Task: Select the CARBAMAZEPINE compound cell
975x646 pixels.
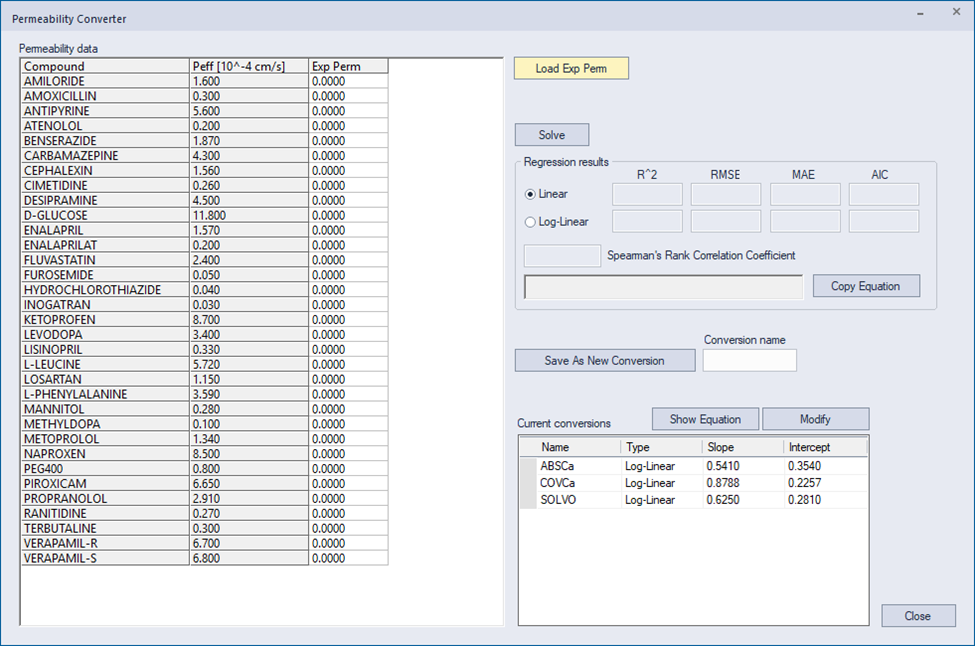Action: (105, 155)
